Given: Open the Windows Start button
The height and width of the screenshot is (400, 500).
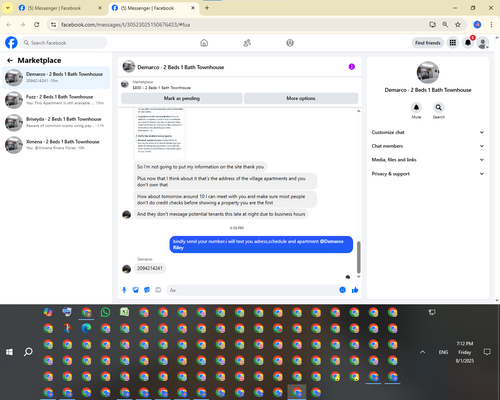Looking at the screenshot, I should point(9,352).
